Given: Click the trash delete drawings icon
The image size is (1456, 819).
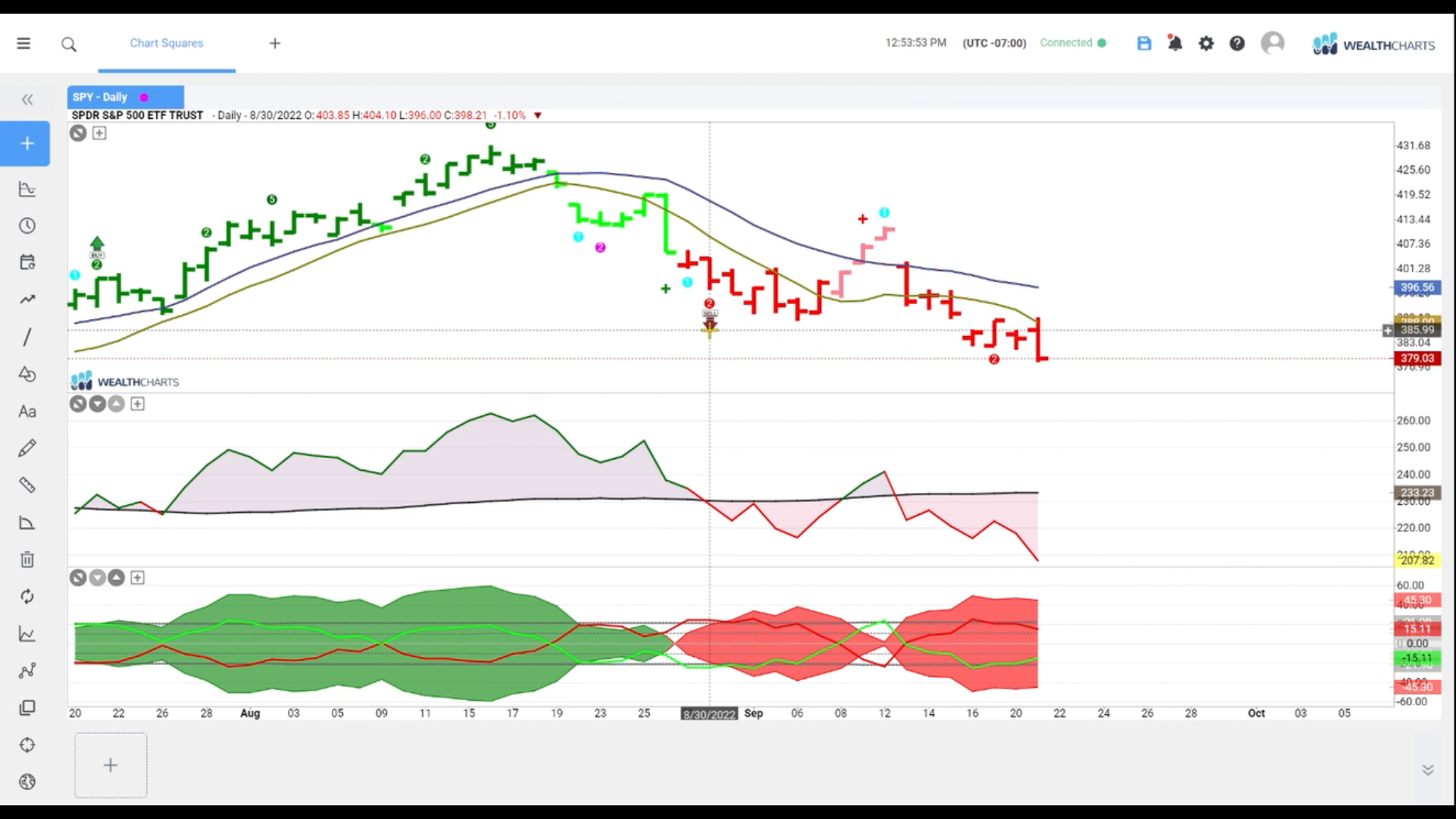Looking at the screenshot, I should (x=27, y=560).
